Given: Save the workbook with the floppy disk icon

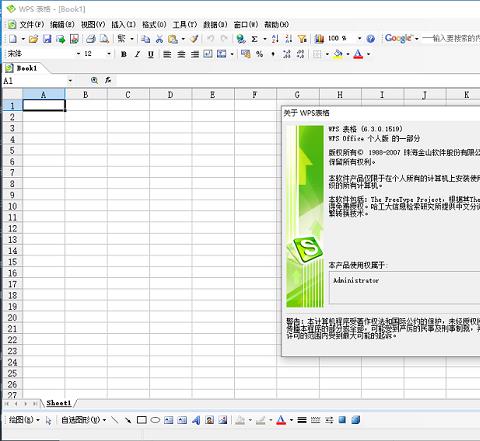Looking at the screenshot, I should 47,39.
